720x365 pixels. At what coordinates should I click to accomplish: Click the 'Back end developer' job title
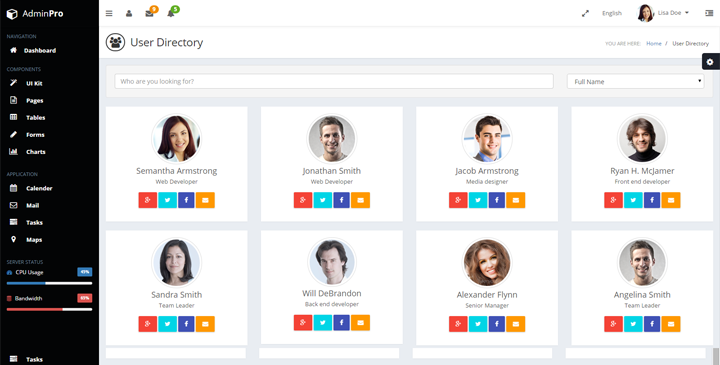click(332, 304)
